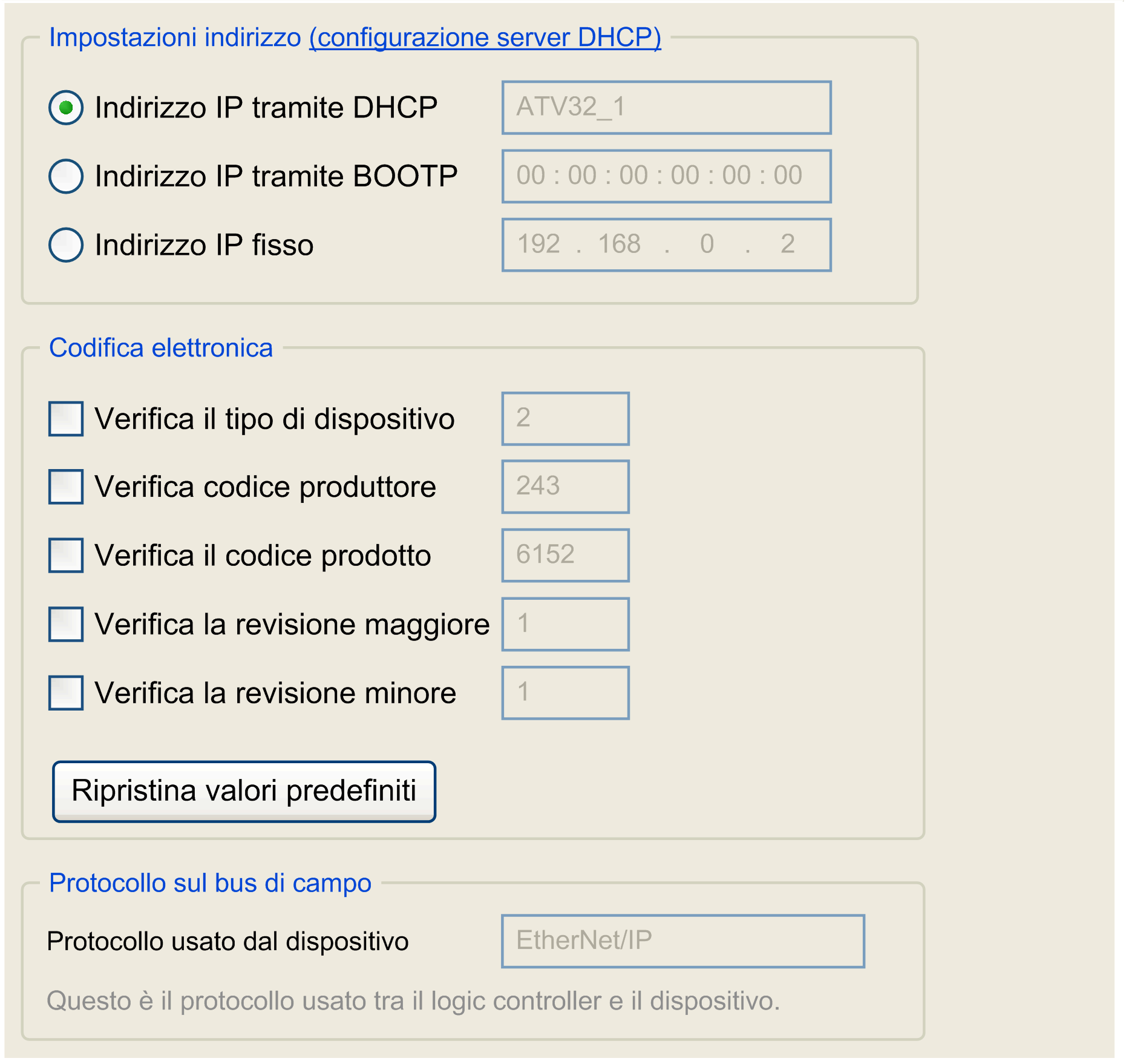Image resolution: width=1126 pixels, height=1064 pixels.
Task: Click Ripristina valori predefiniti button
Action: (244, 791)
